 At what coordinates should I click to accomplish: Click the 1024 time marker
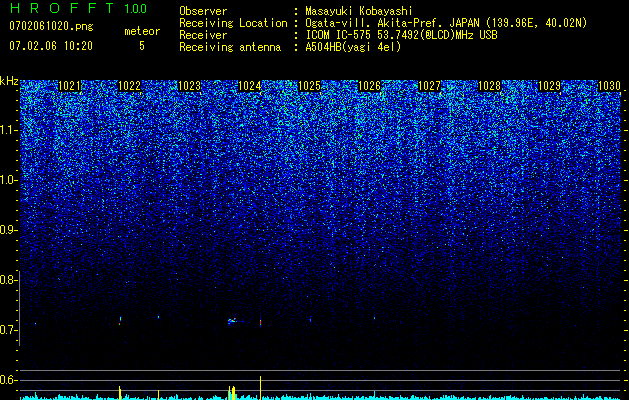click(250, 85)
